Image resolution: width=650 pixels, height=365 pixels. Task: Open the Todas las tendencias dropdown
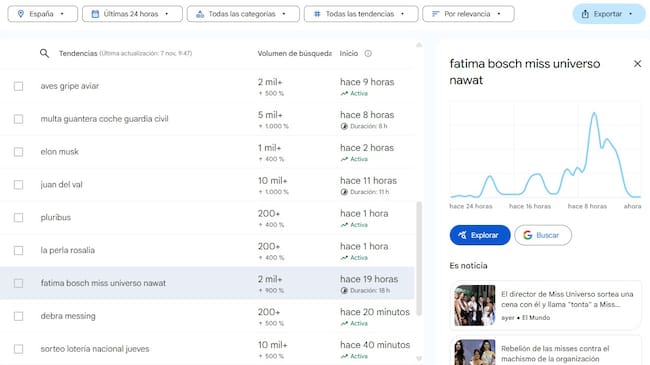361,14
